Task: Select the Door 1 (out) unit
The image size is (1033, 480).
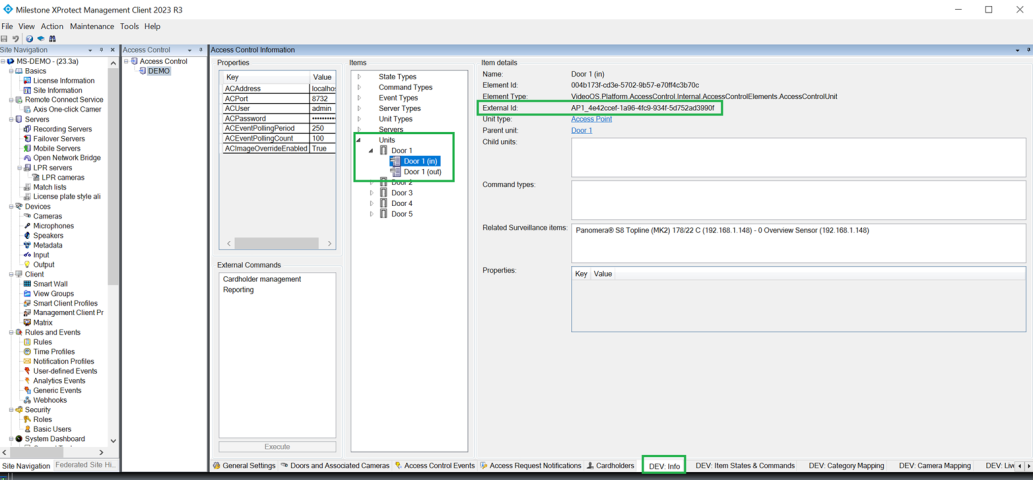Action: 422,172
